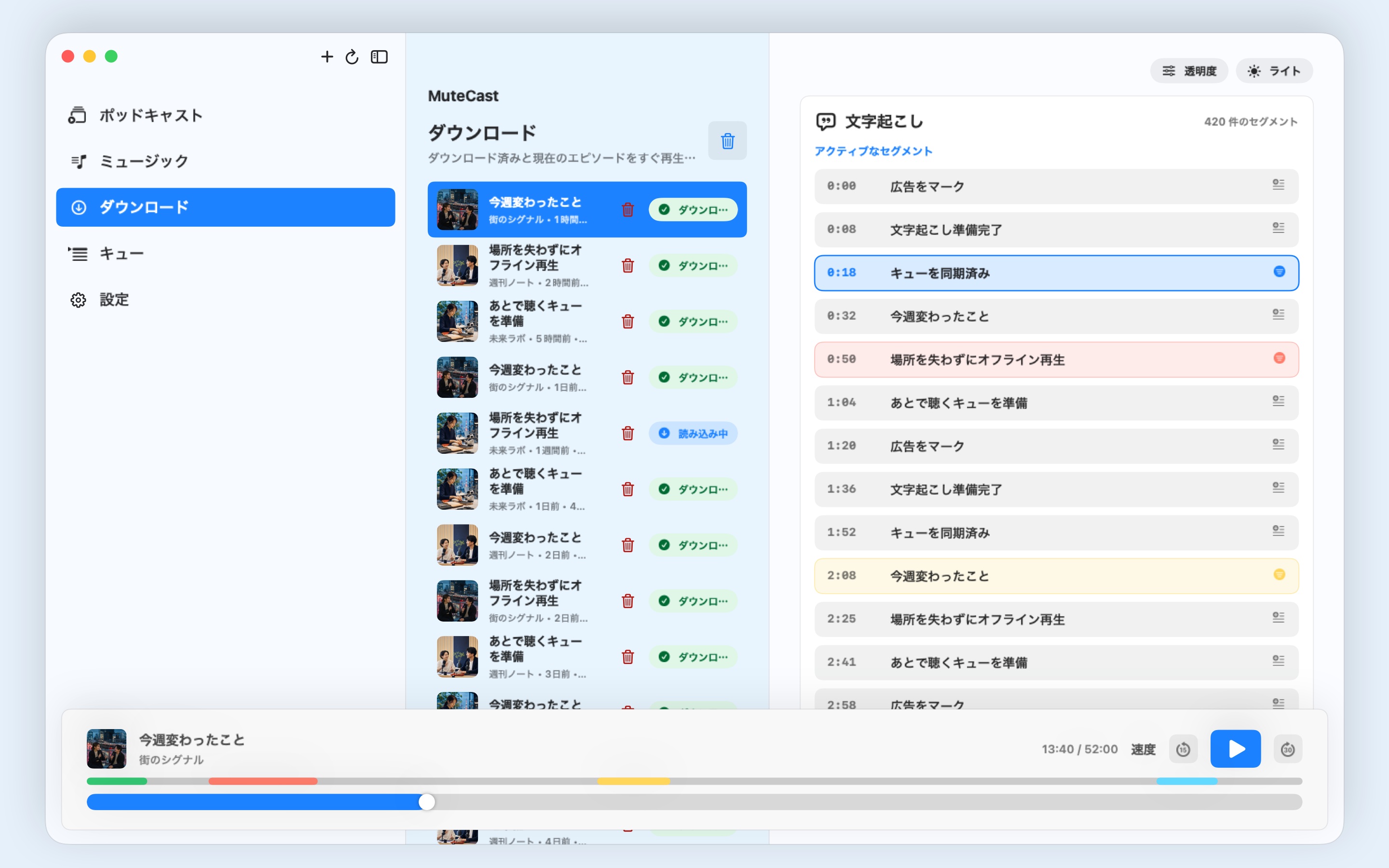Click the 読み込み中 loading badge
This screenshot has height=868, width=1389.
693,433
